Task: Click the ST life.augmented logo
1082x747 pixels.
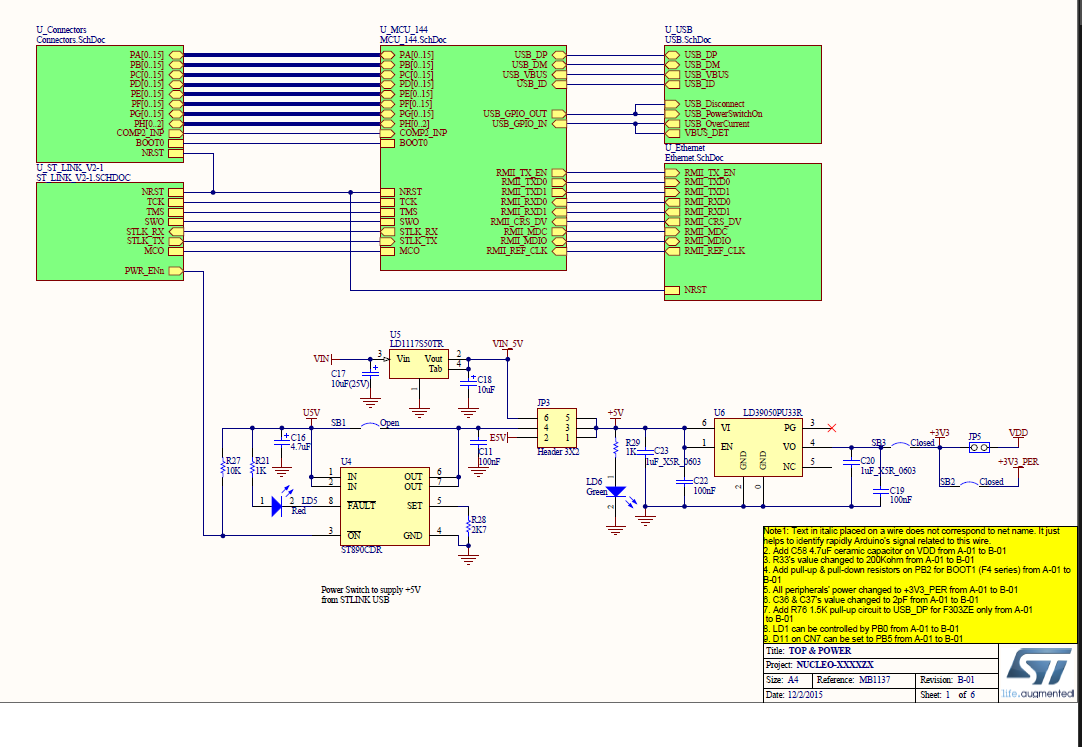Action: click(x=1038, y=673)
